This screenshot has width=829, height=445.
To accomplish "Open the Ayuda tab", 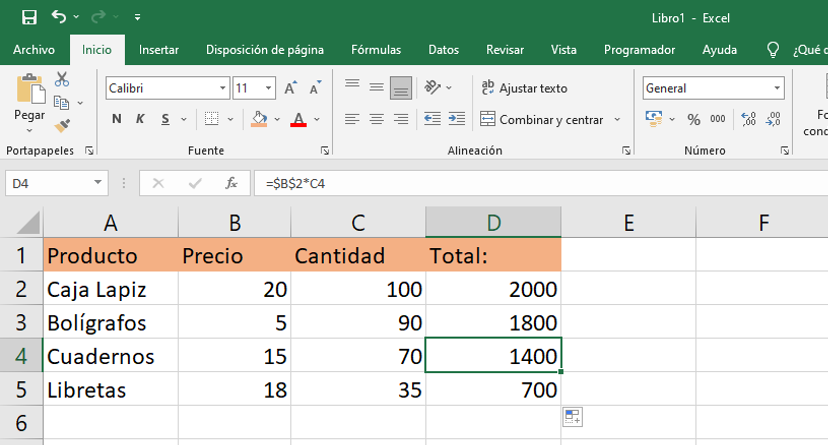I will coord(720,50).
